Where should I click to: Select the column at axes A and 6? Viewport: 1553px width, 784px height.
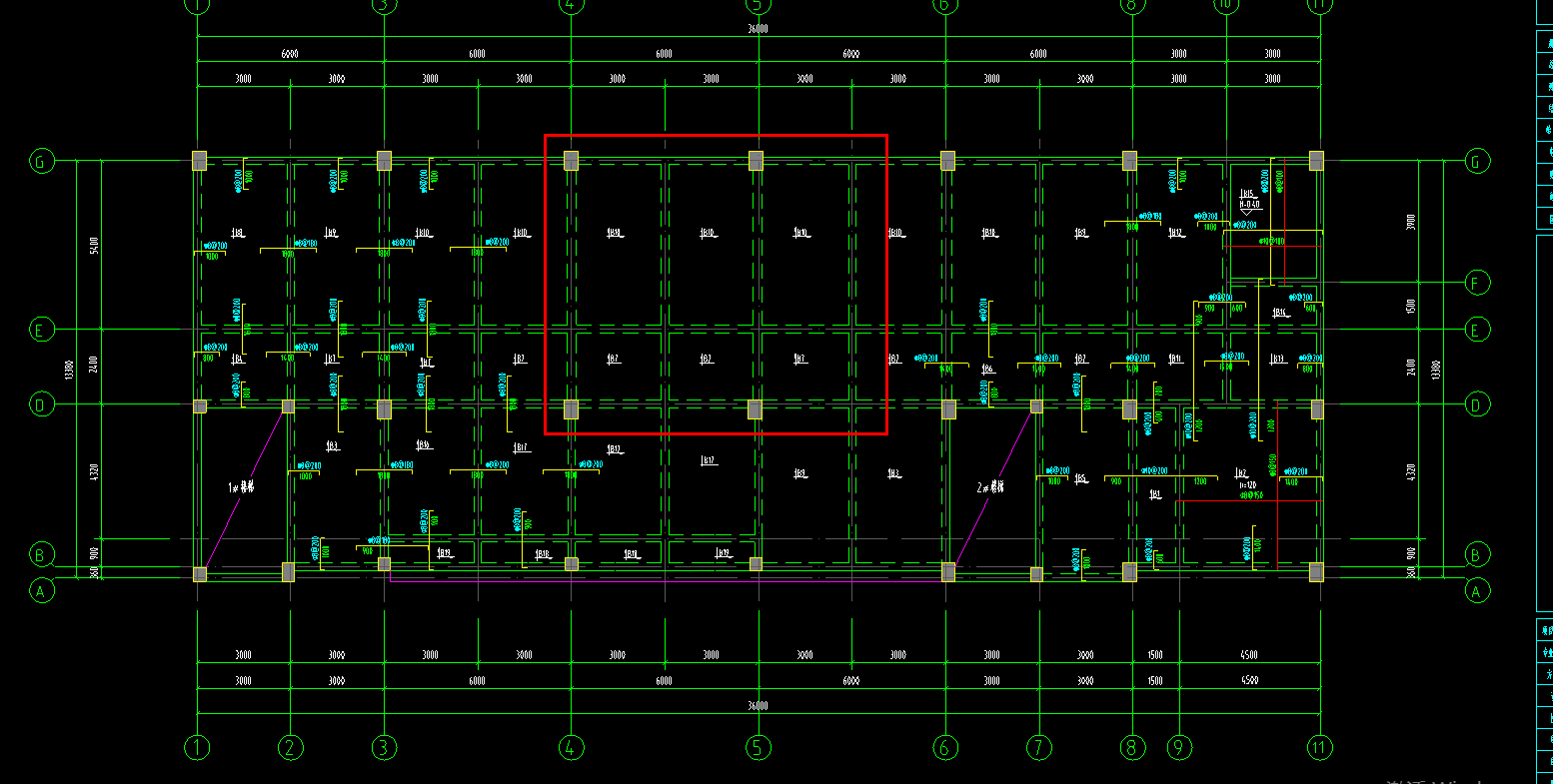(948, 571)
